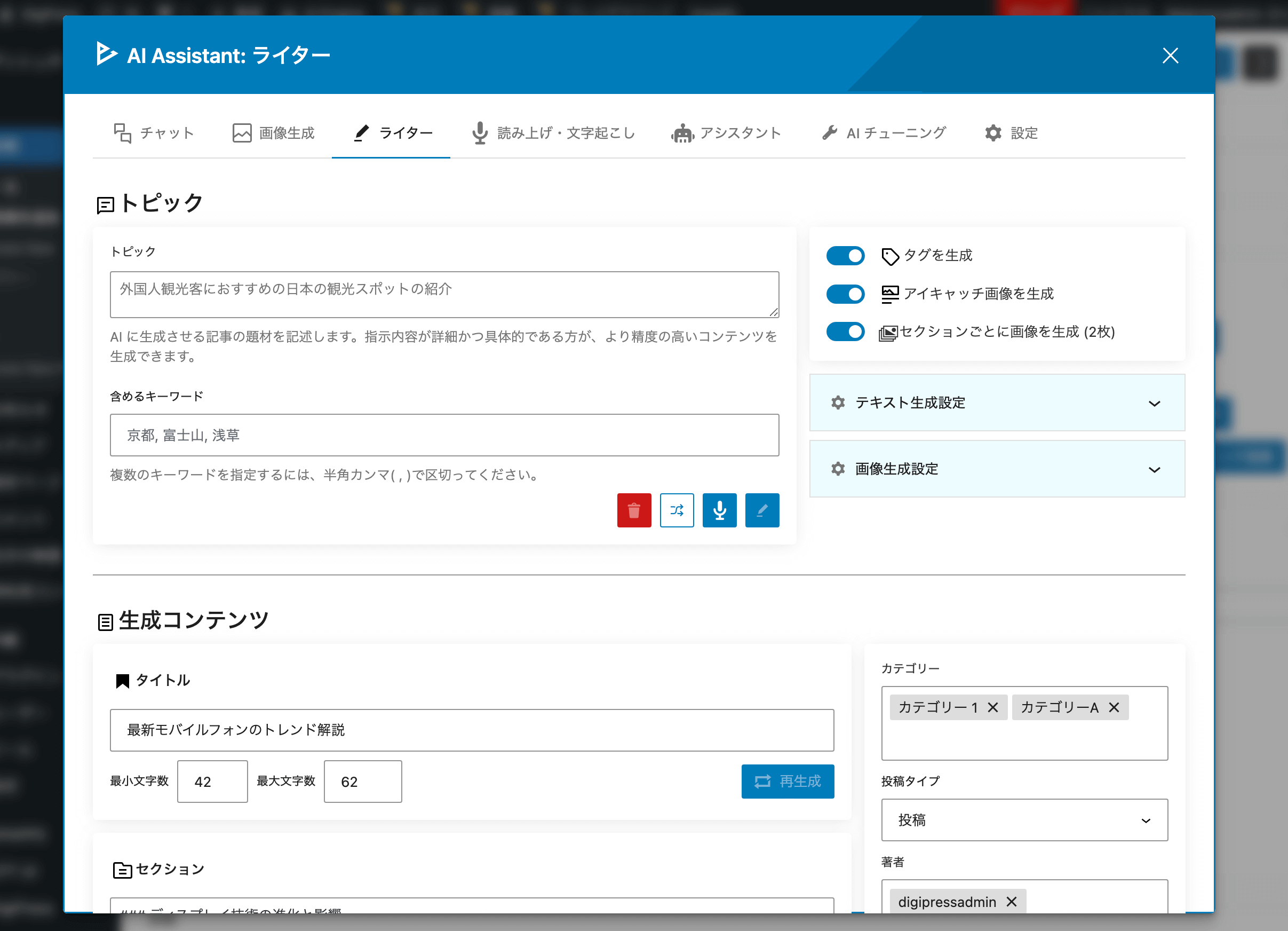Viewport: 1288px width, 931px height.
Task: Close the AI Assistant dialog
Action: coord(1170,55)
